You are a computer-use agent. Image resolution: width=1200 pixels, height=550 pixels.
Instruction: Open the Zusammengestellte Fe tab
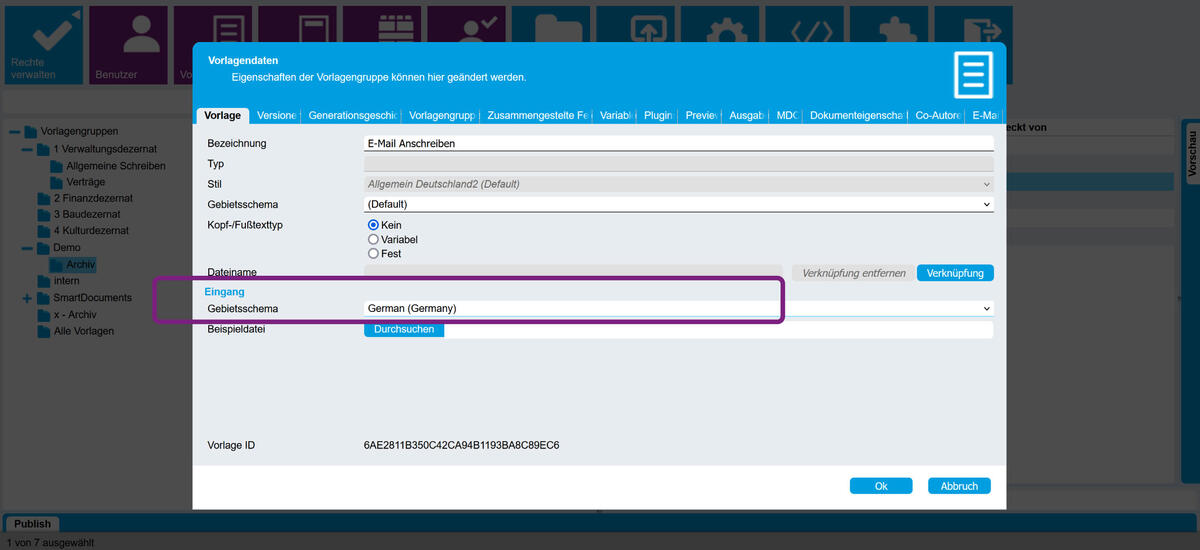pyautogui.click(x=538, y=116)
